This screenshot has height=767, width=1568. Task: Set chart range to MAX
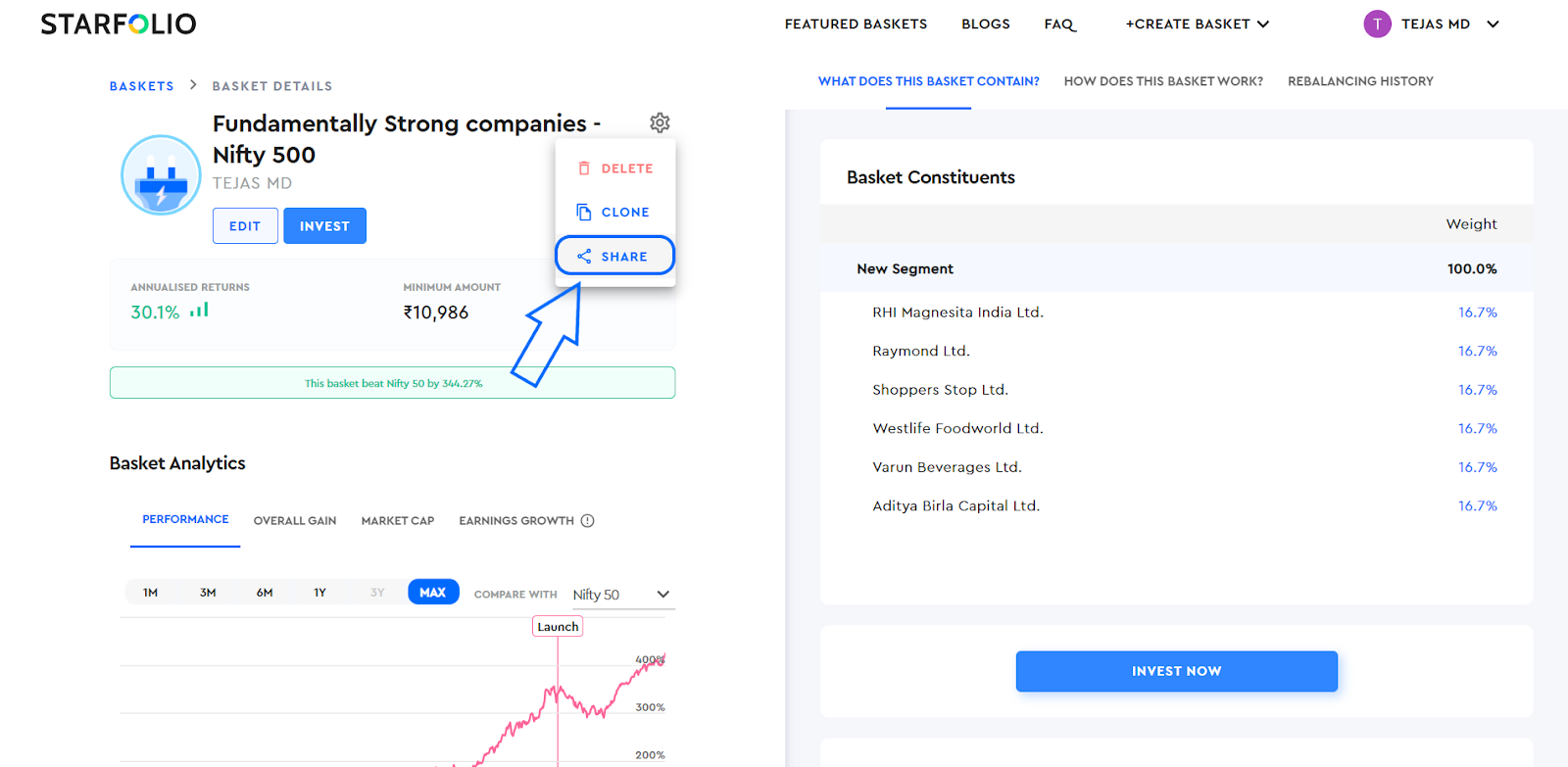click(433, 593)
